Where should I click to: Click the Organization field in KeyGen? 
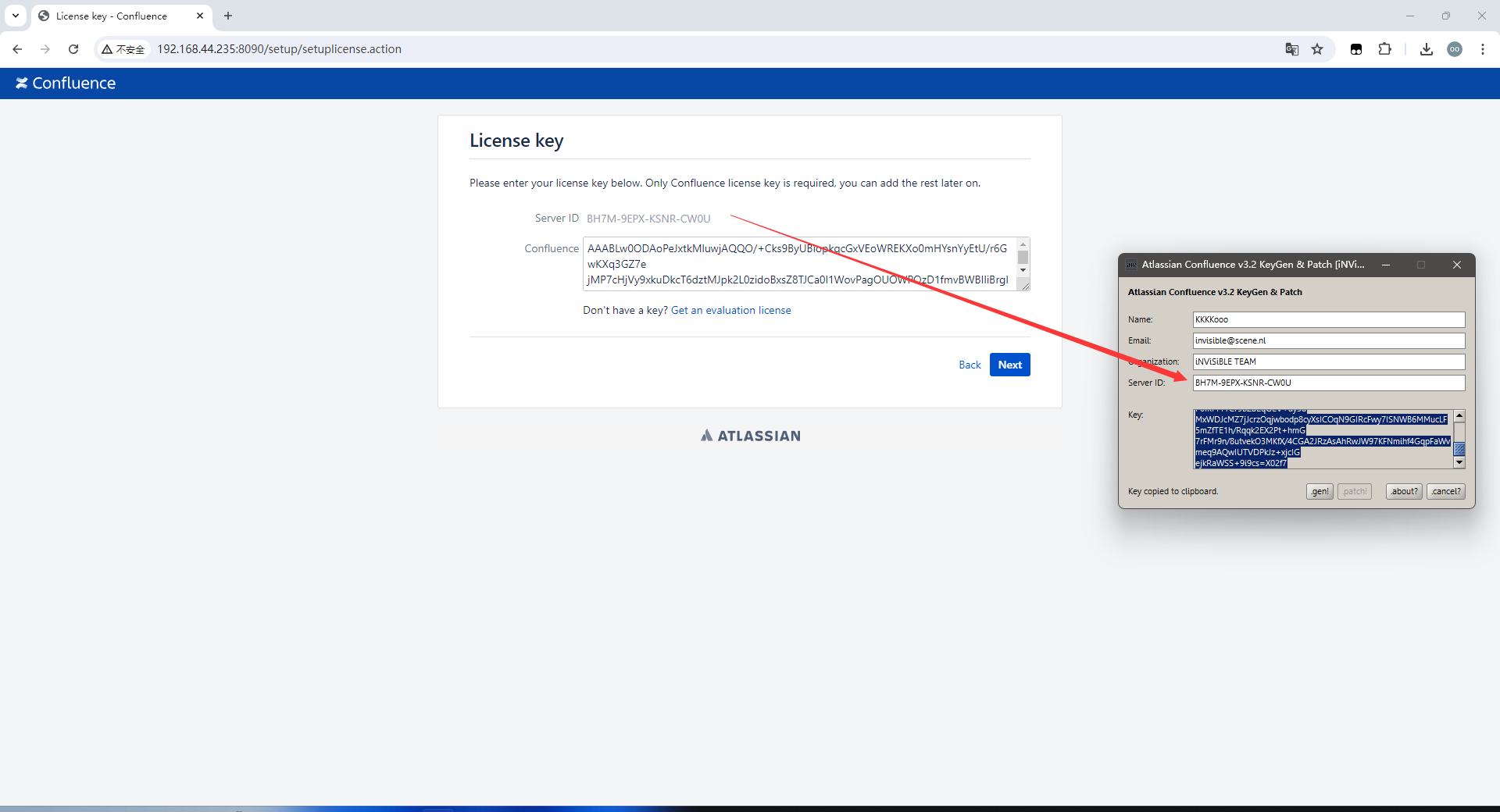tap(1328, 361)
